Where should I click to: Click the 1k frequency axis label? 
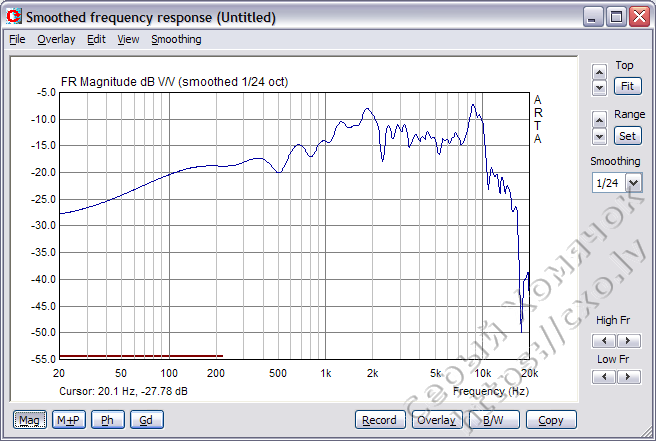[x=325, y=373]
